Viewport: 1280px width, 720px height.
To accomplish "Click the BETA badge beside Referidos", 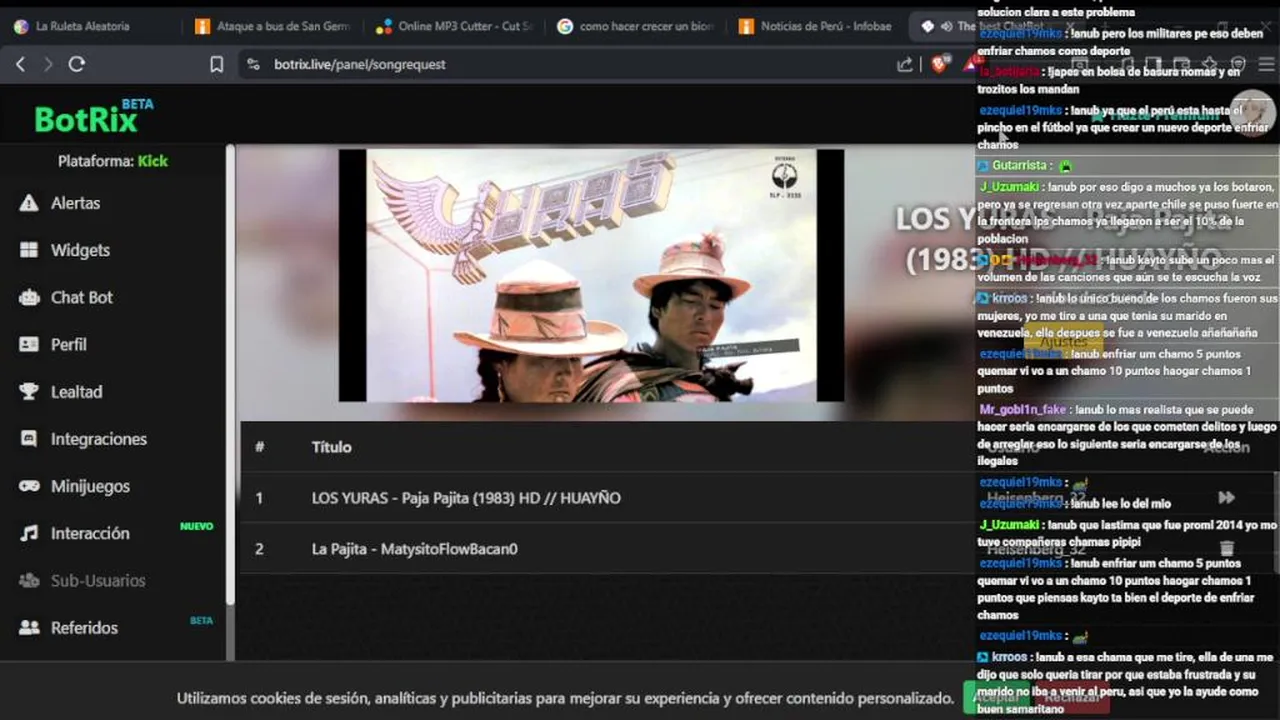I will [x=201, y=621].
